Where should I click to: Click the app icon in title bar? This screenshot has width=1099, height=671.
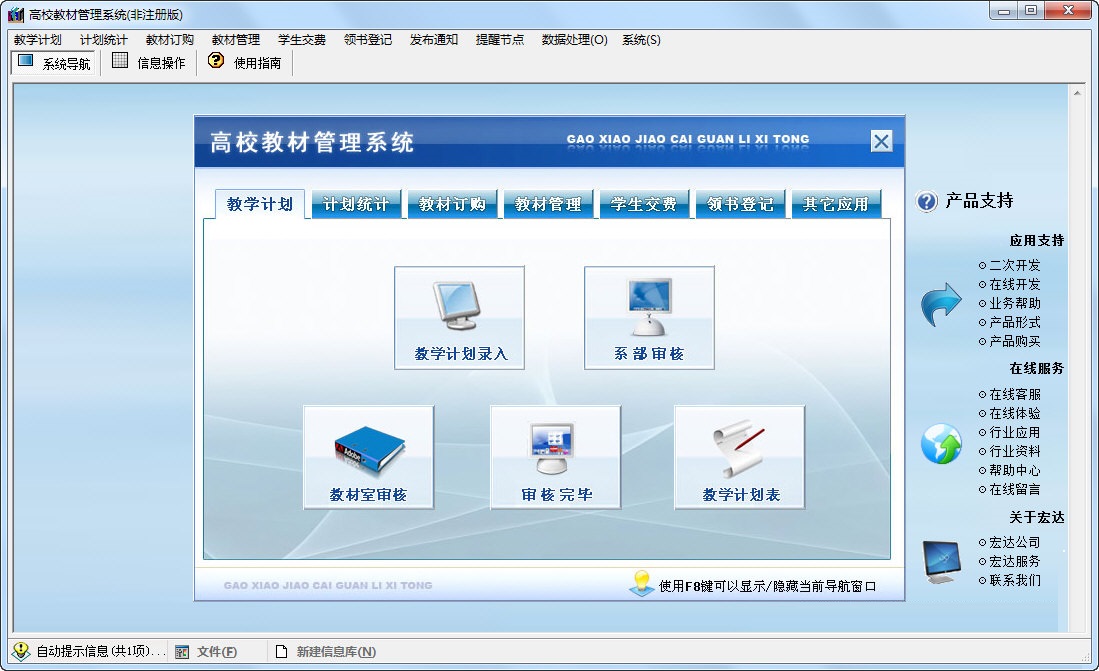coord(15,14)
